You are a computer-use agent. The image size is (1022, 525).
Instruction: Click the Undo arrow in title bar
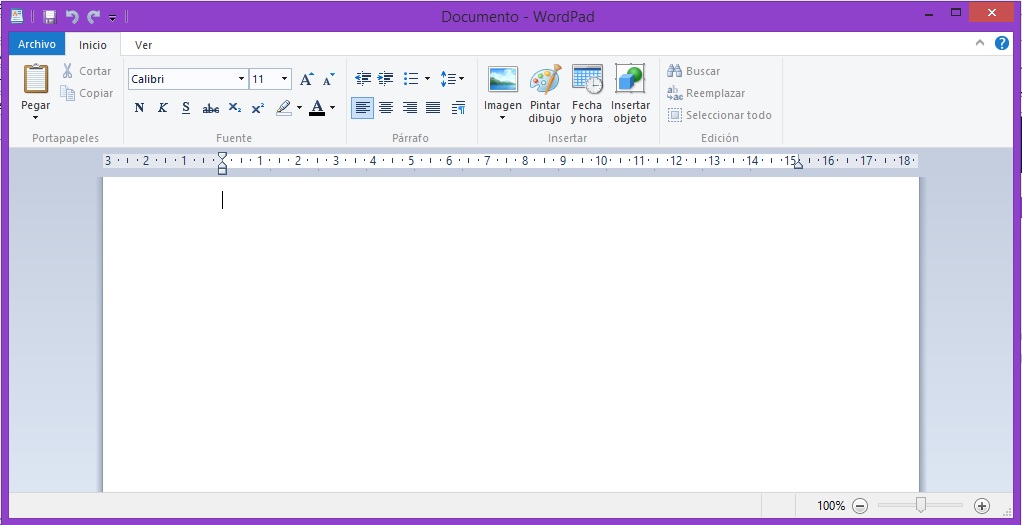click(x=71, y=17)
